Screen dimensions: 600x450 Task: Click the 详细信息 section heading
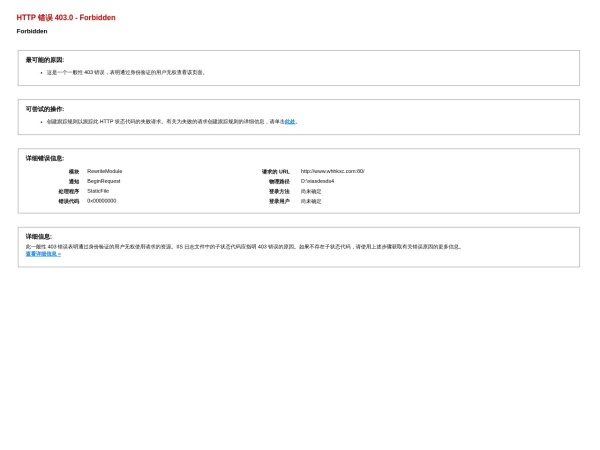[x=39, y=237]
